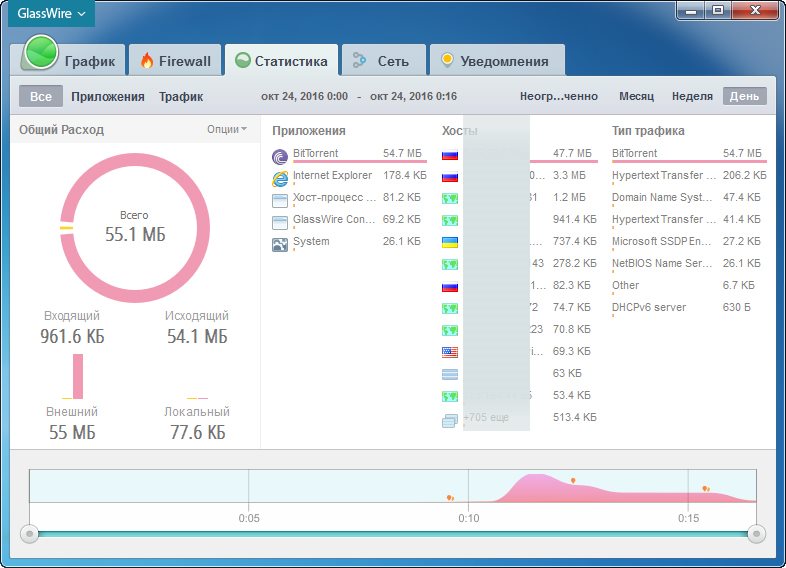Click the network icon beside 941.4 КБ

point(450,221)
